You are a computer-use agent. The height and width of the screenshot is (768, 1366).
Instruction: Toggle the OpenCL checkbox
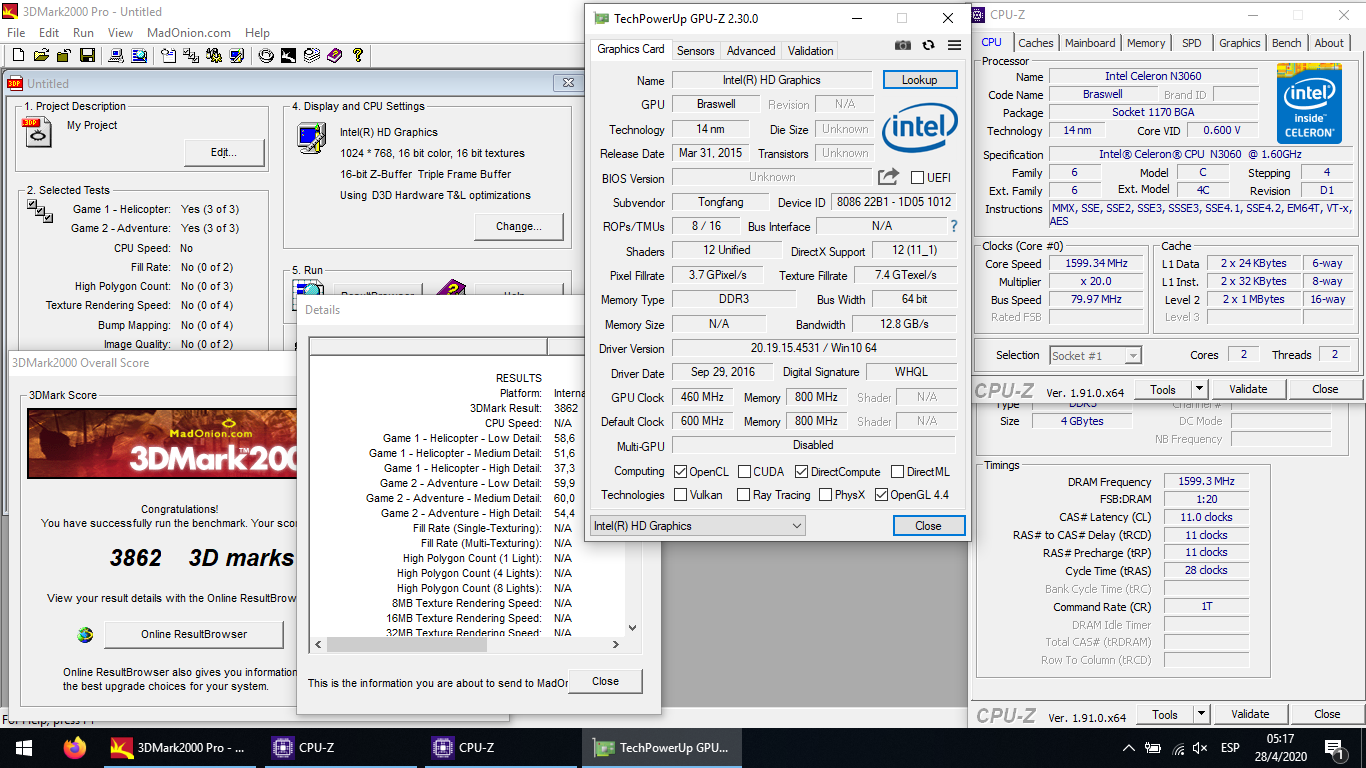click(681, 472)
